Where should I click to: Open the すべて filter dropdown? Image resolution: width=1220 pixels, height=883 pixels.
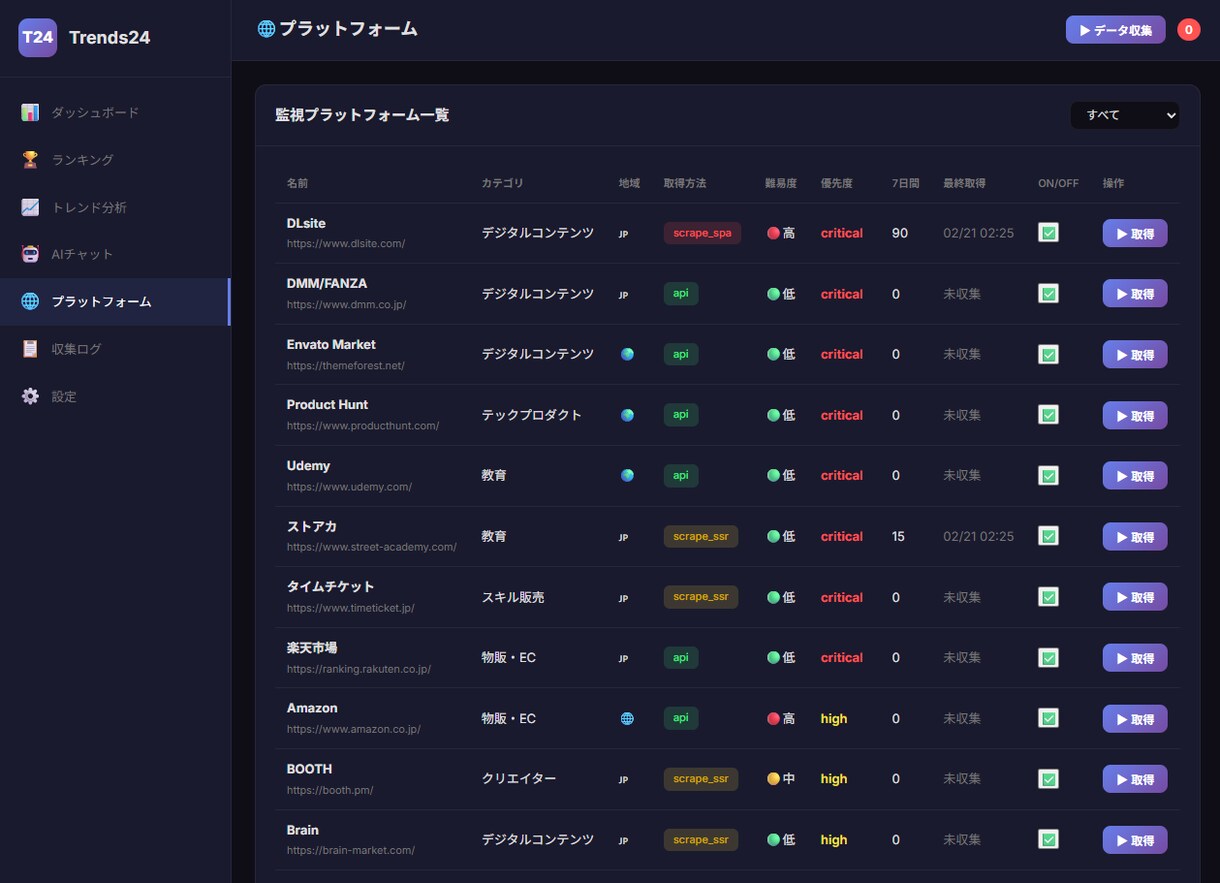[1125, 115]
